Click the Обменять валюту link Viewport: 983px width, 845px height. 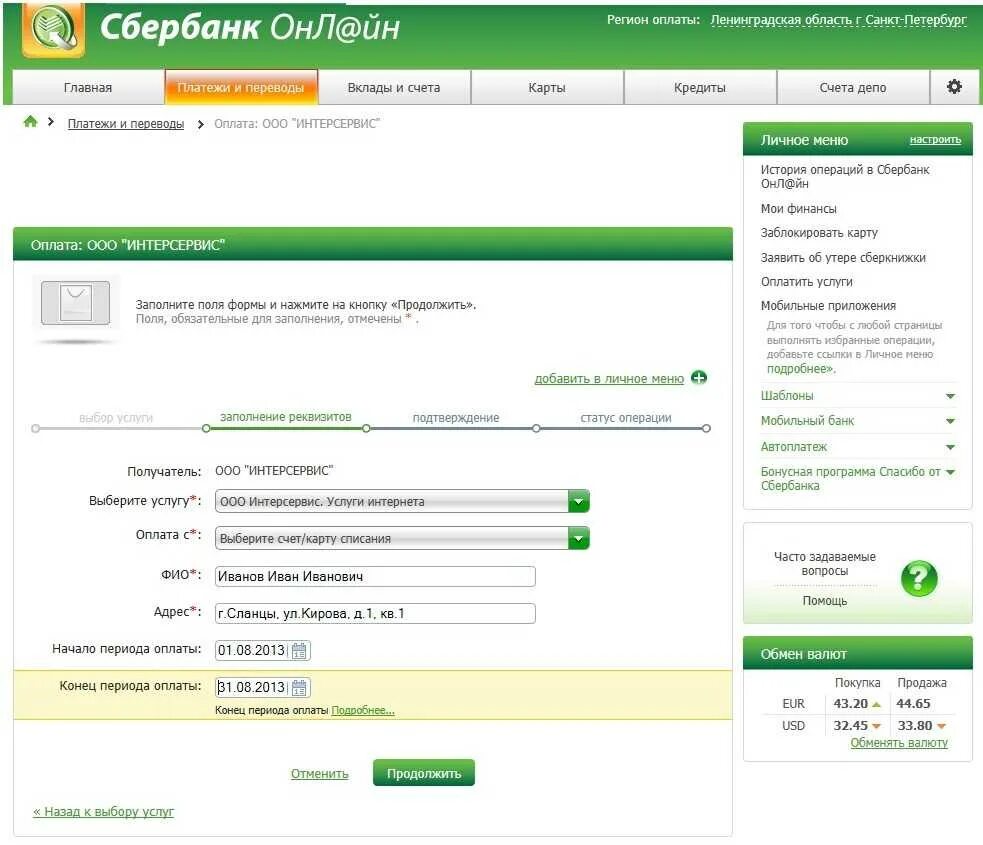pyautogui.click(x=898, y=743)
